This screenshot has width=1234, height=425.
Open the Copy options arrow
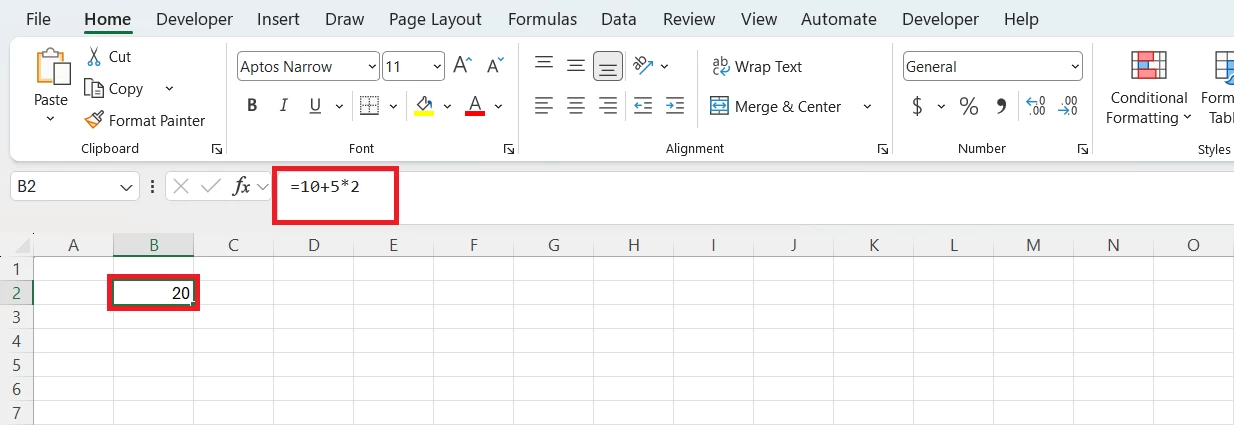[169, 89]
